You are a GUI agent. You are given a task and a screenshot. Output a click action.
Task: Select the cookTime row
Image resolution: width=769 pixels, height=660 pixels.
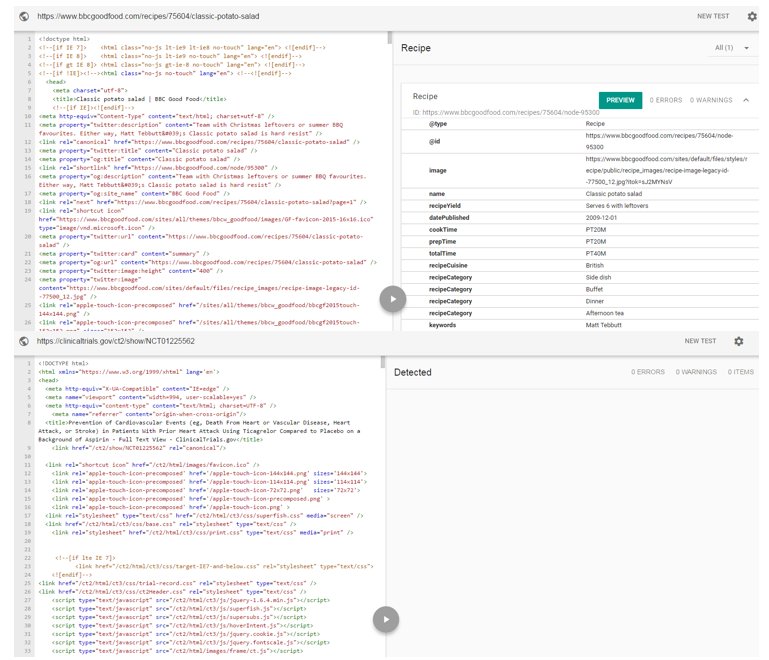pyautogui.click(x=580, y=229)
